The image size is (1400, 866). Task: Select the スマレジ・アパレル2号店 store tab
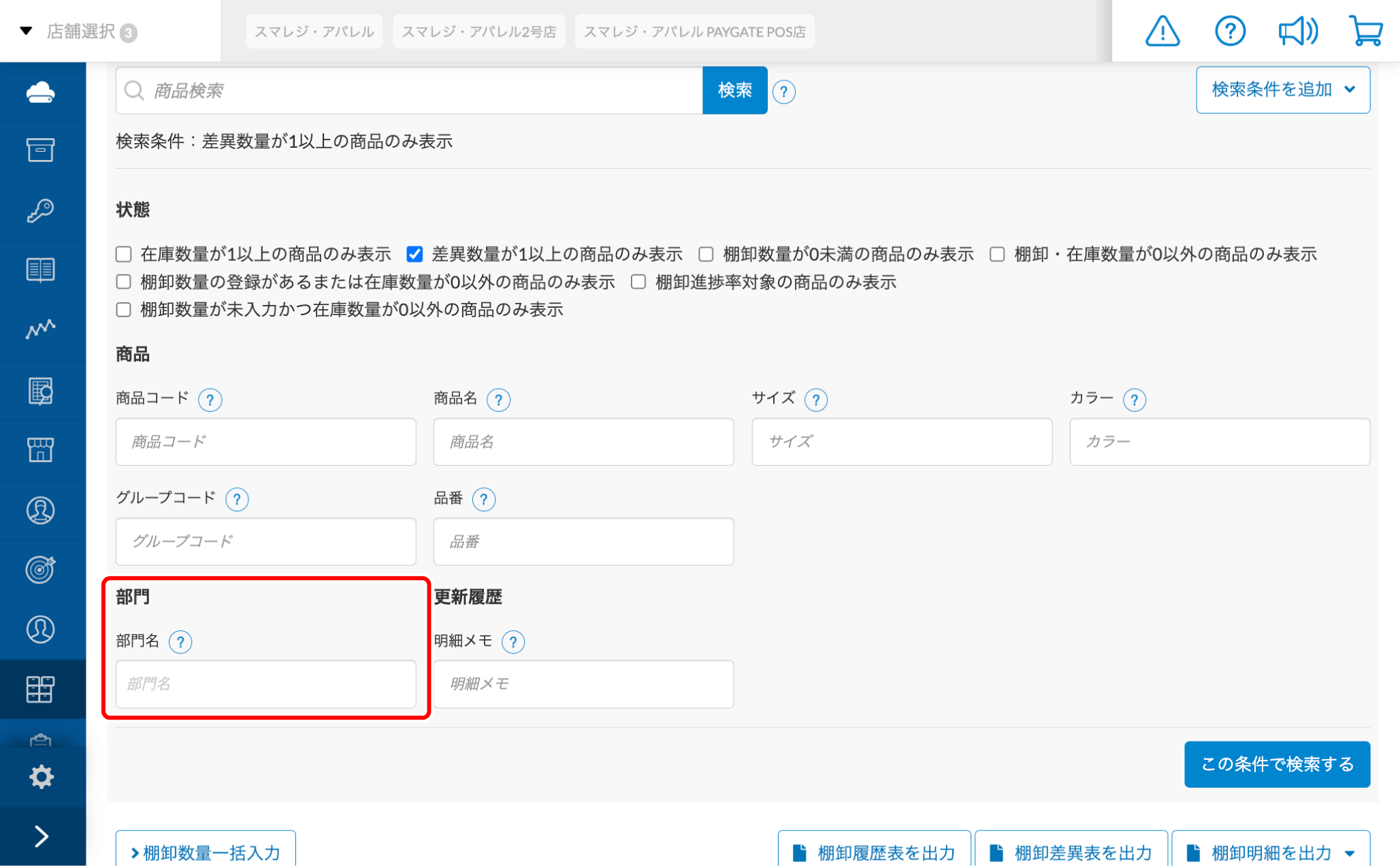click(x=478, y=32)
